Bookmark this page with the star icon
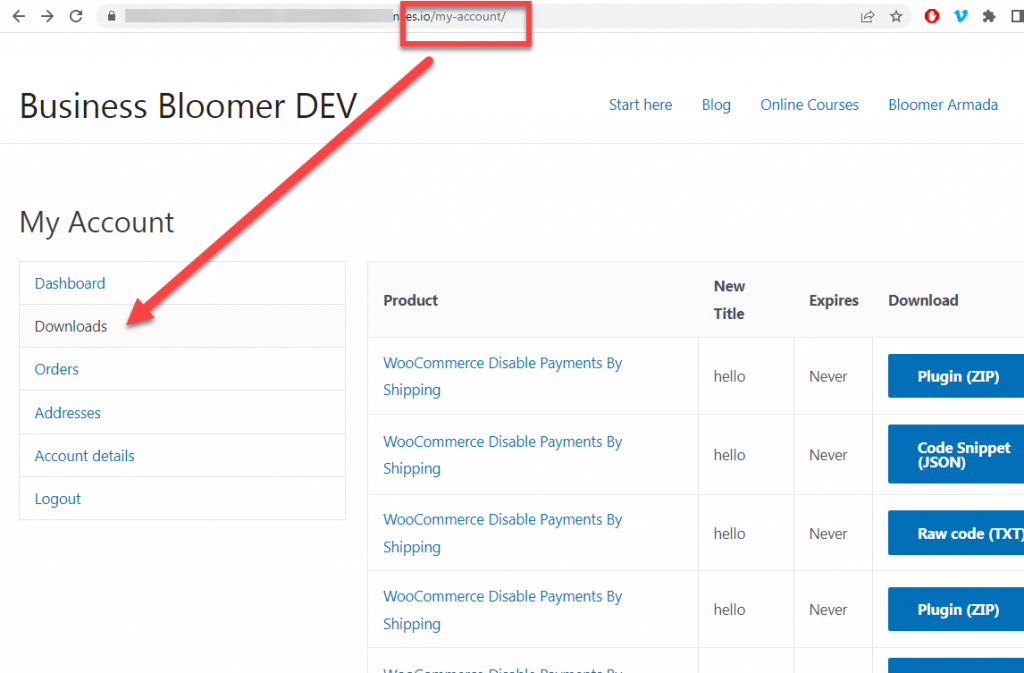Screen dimensions: 1024x673 (x=896, y=16)
